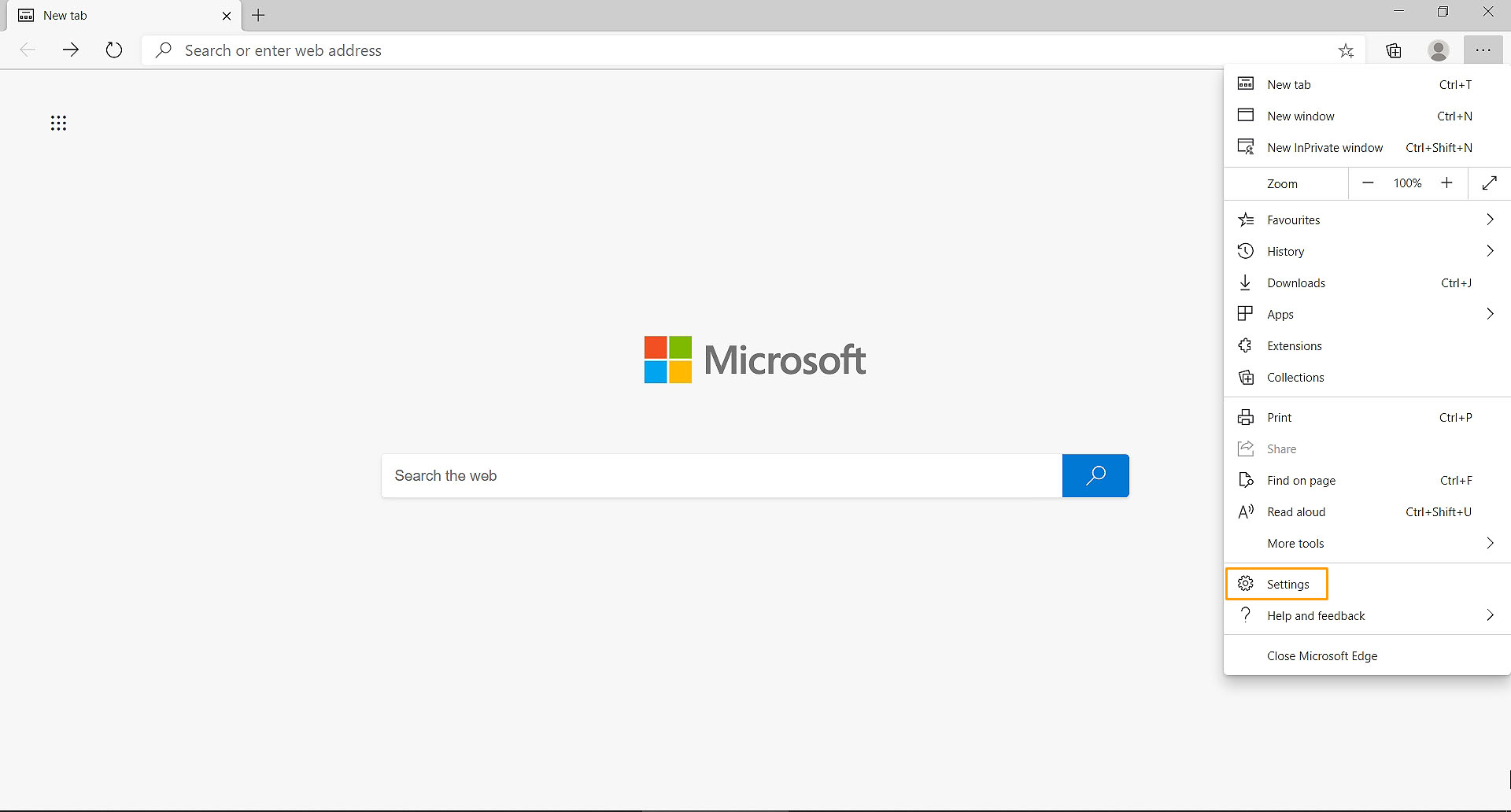Open a new tab with plus button

pos(258,16)
